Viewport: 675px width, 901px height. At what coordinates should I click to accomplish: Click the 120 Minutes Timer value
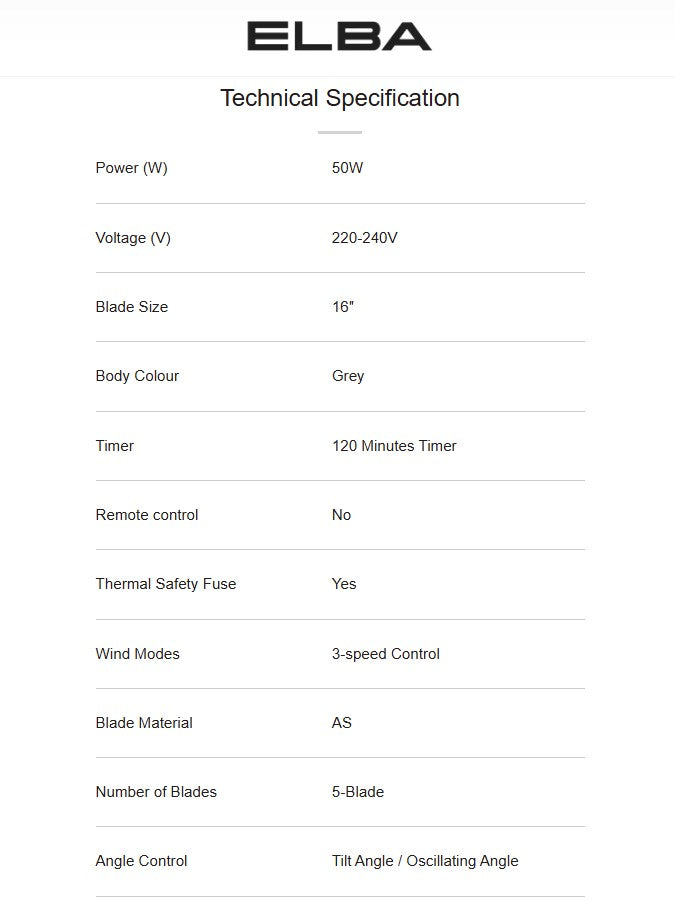click(x=394, y=446)
